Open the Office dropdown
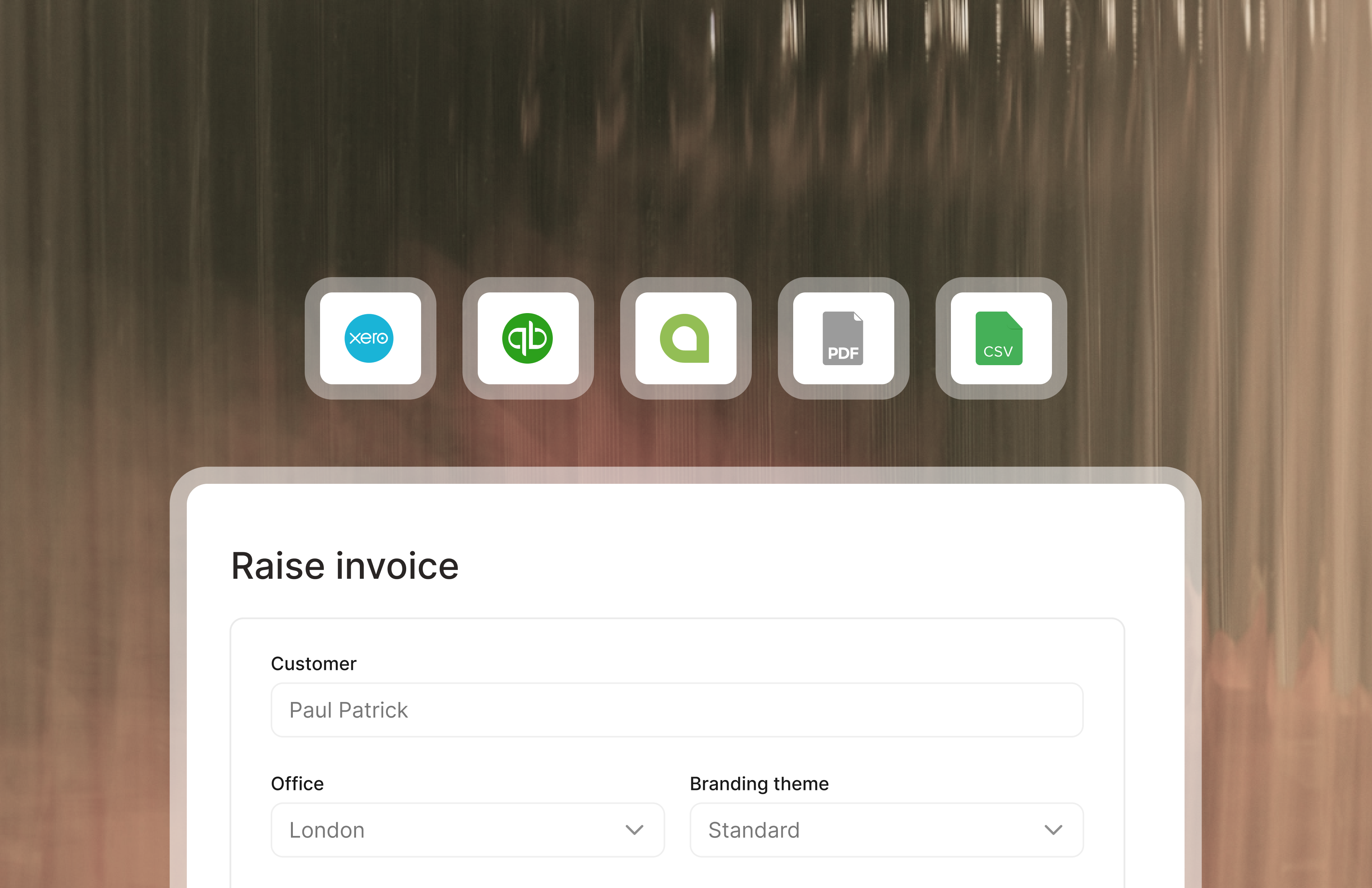 pos(467,830)
